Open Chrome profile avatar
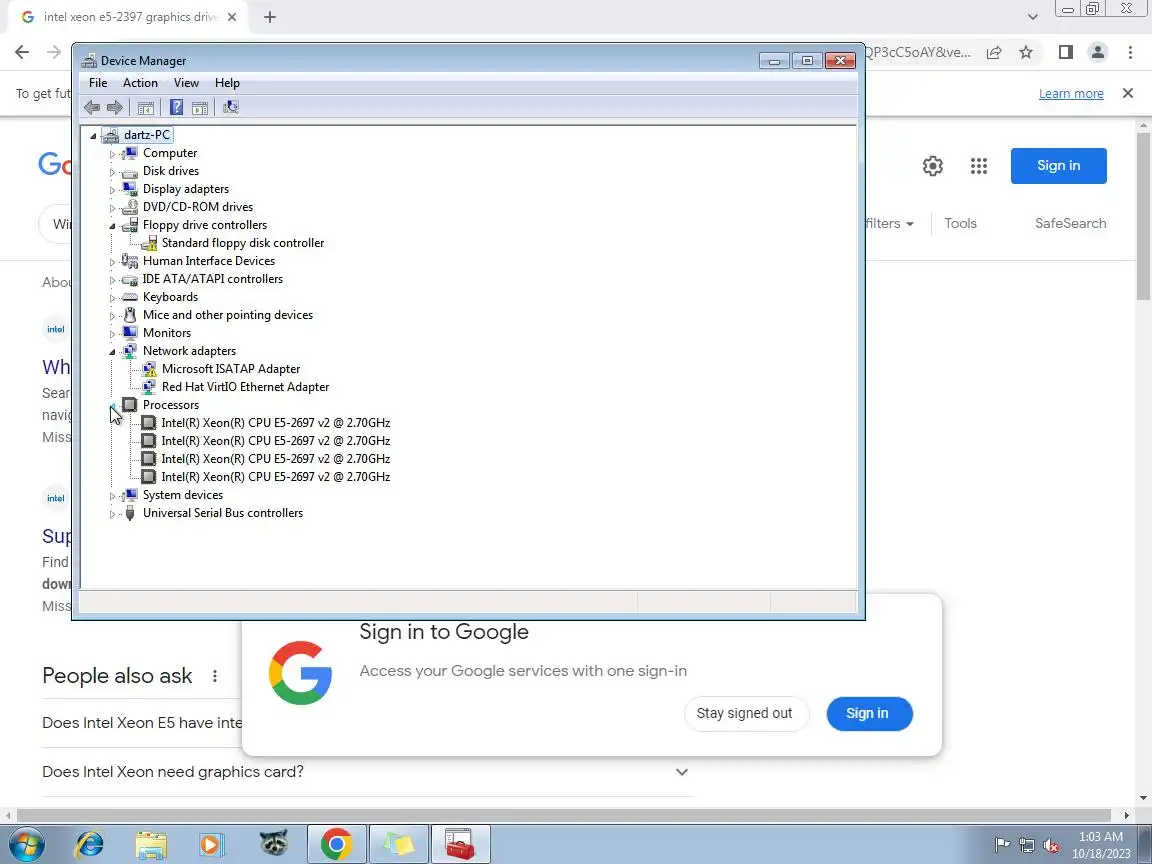Image resolution: width=1152 pixels, height=864 pixels. [x=1098, y=51]
